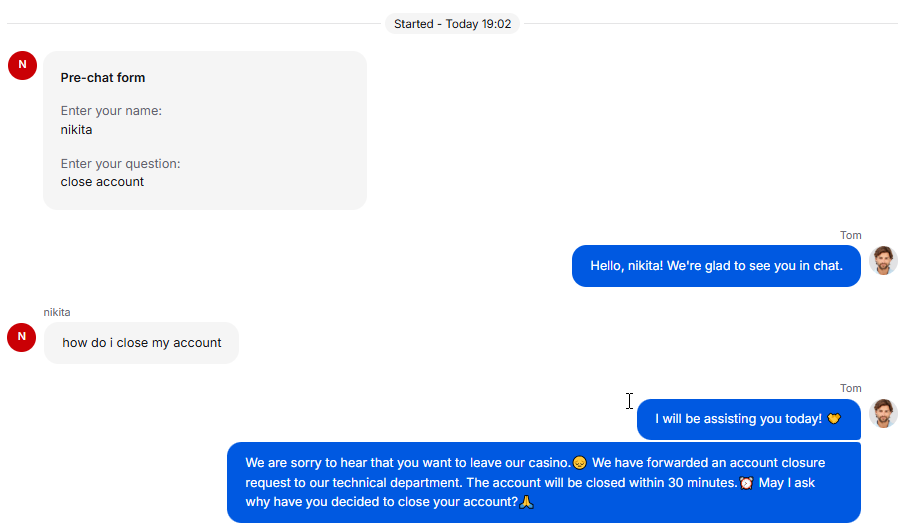Click the 'nikita' sender name above her message
The height and width of the screenshot is (526, 909).
pyautogui.click(x=57, y=312)
